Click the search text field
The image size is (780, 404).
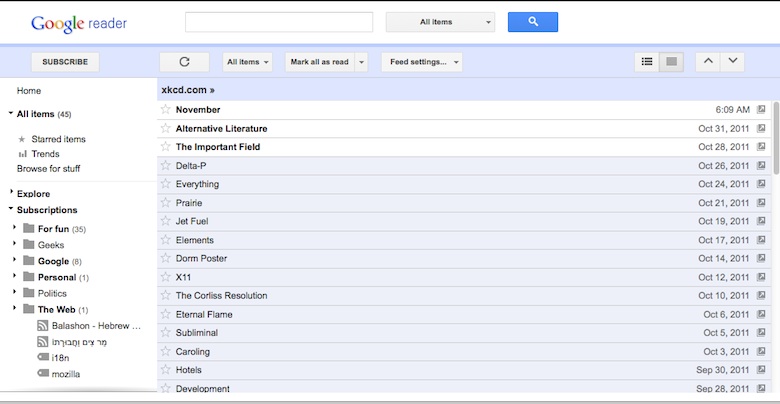pyautogui.click(x=279, y=22)
